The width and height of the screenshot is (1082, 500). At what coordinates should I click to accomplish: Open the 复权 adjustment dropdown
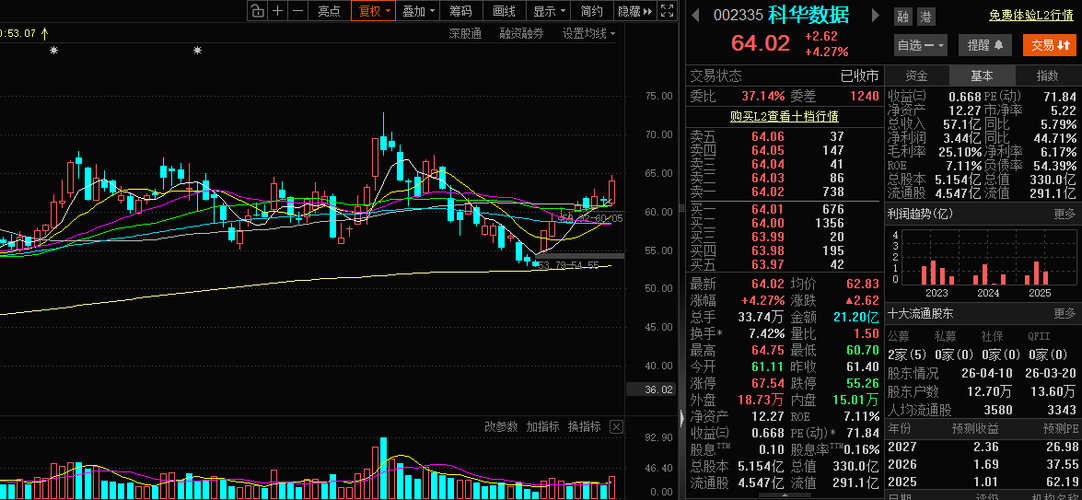tap(373, 10)
